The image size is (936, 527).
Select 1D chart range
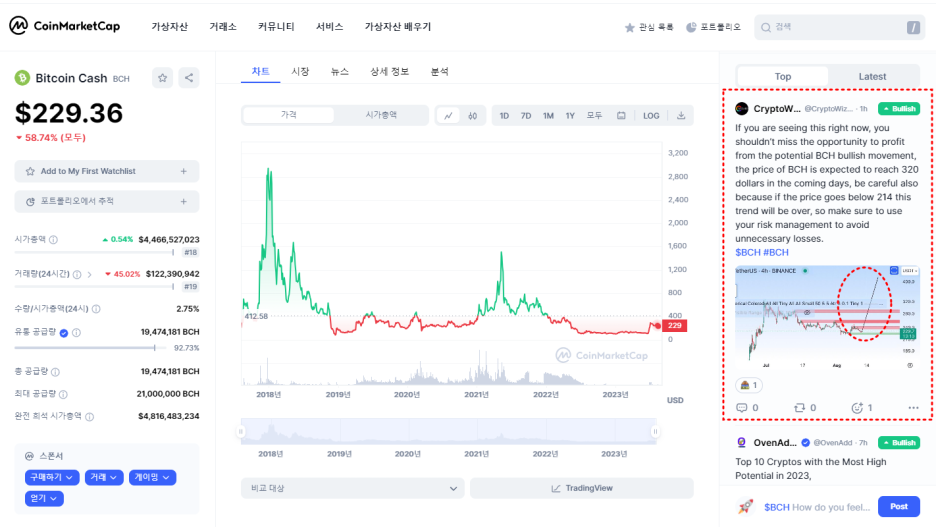[x=504, y=116]
